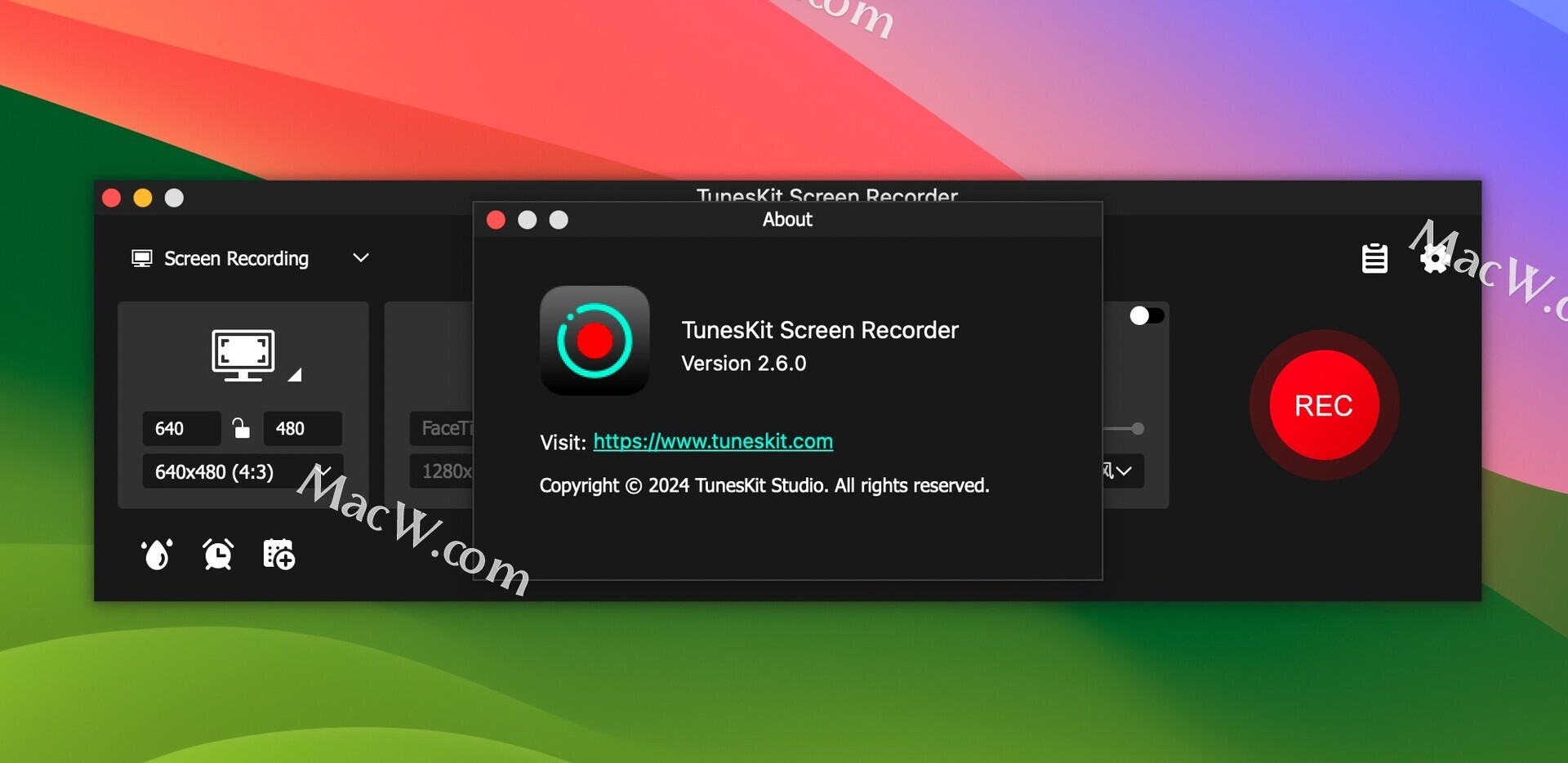Open the Screen Recording mode dropdown
The image size is (1568, 763).
coord(360,258)
